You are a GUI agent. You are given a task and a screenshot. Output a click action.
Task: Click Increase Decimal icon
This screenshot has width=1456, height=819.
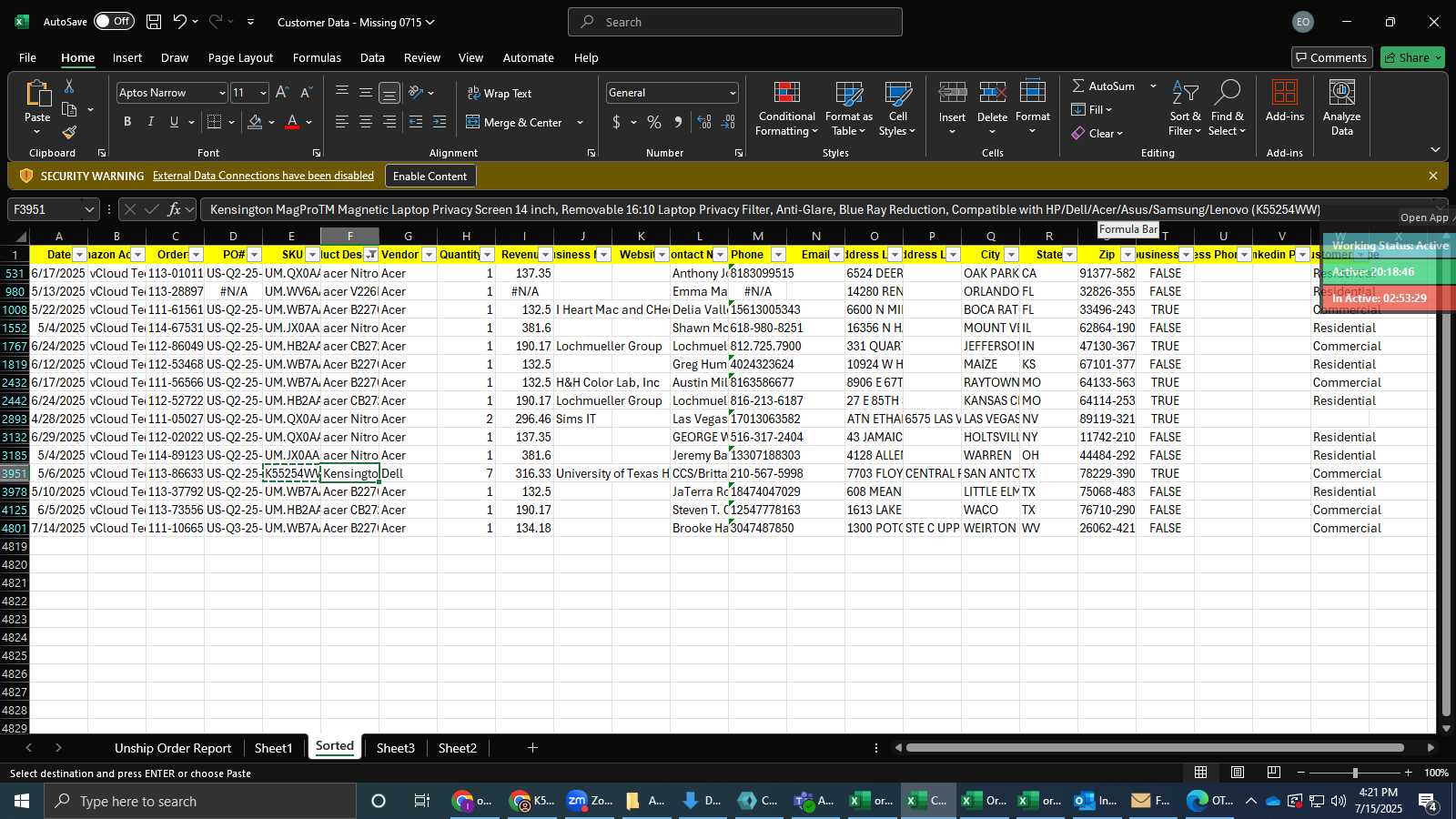(x=704, y=122)
